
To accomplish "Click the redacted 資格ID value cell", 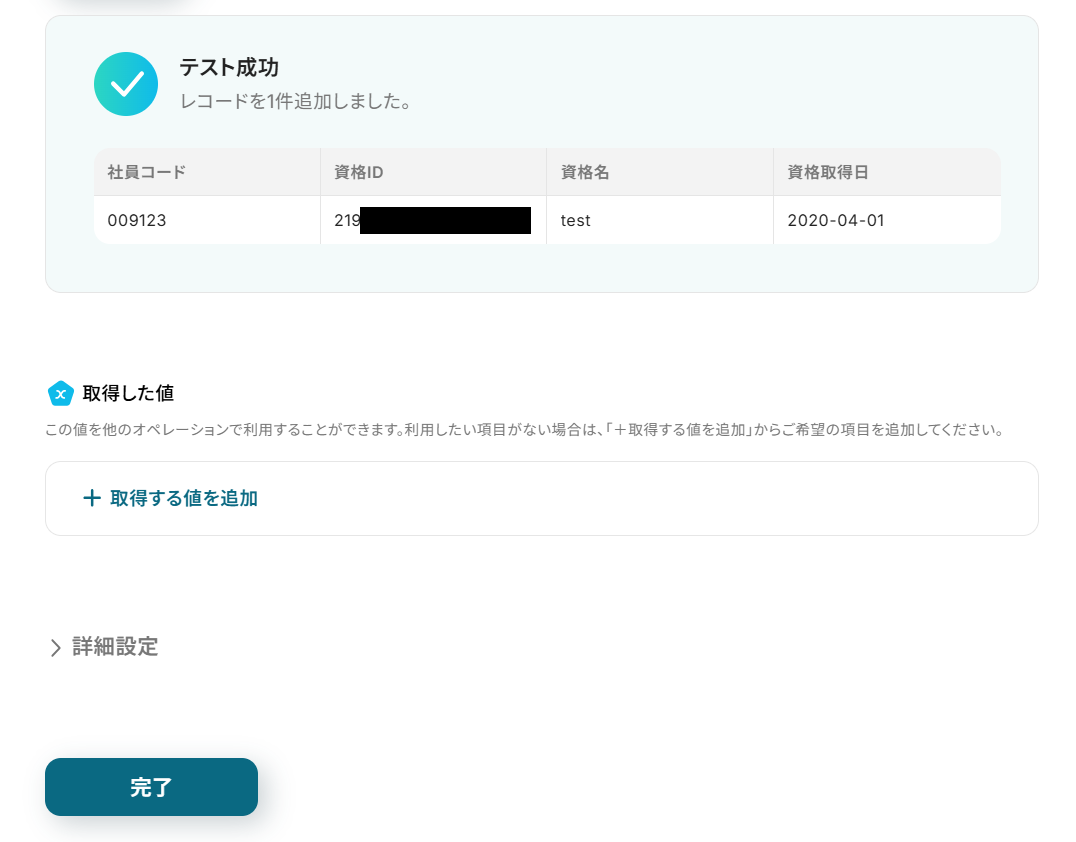I will coord(434,220).
